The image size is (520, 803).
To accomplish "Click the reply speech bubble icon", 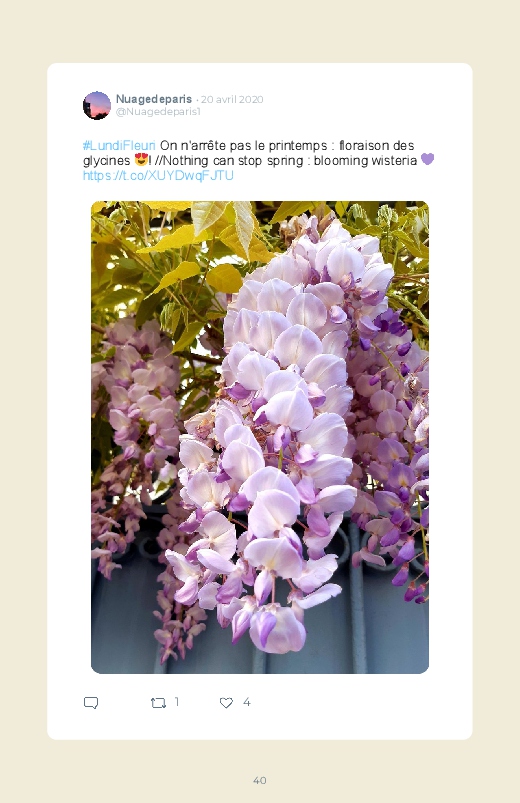I will (x=91, y=703).
